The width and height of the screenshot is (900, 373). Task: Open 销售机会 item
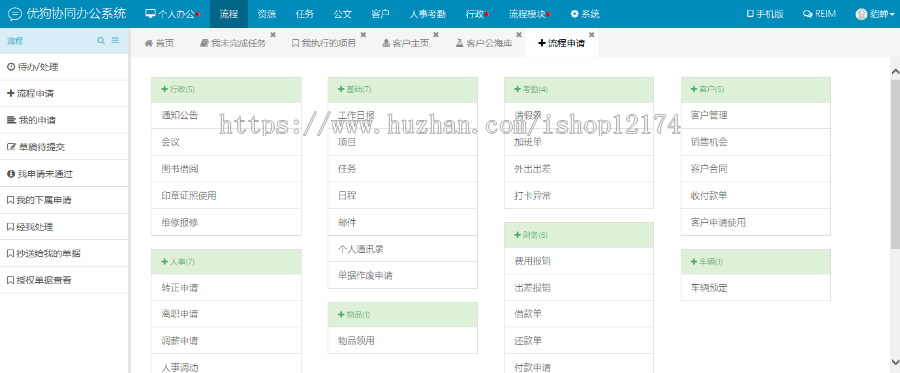point(756,142)
